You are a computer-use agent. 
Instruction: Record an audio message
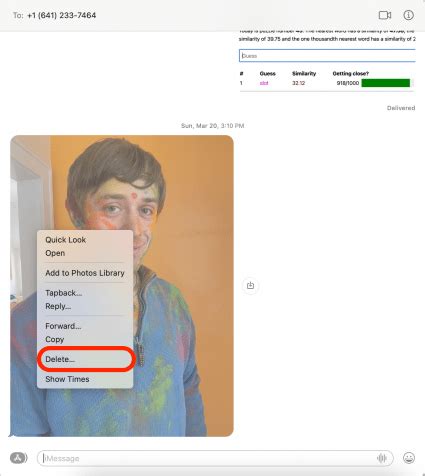382,458
